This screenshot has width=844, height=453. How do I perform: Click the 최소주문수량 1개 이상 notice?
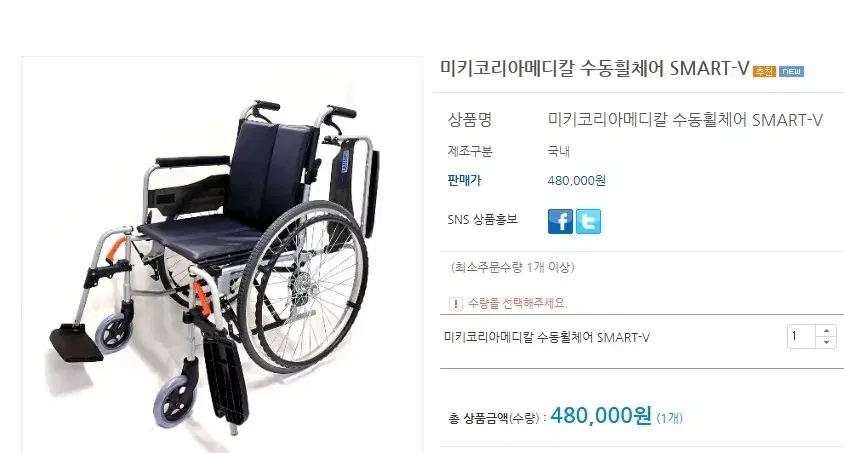click(x=513, y=267)
